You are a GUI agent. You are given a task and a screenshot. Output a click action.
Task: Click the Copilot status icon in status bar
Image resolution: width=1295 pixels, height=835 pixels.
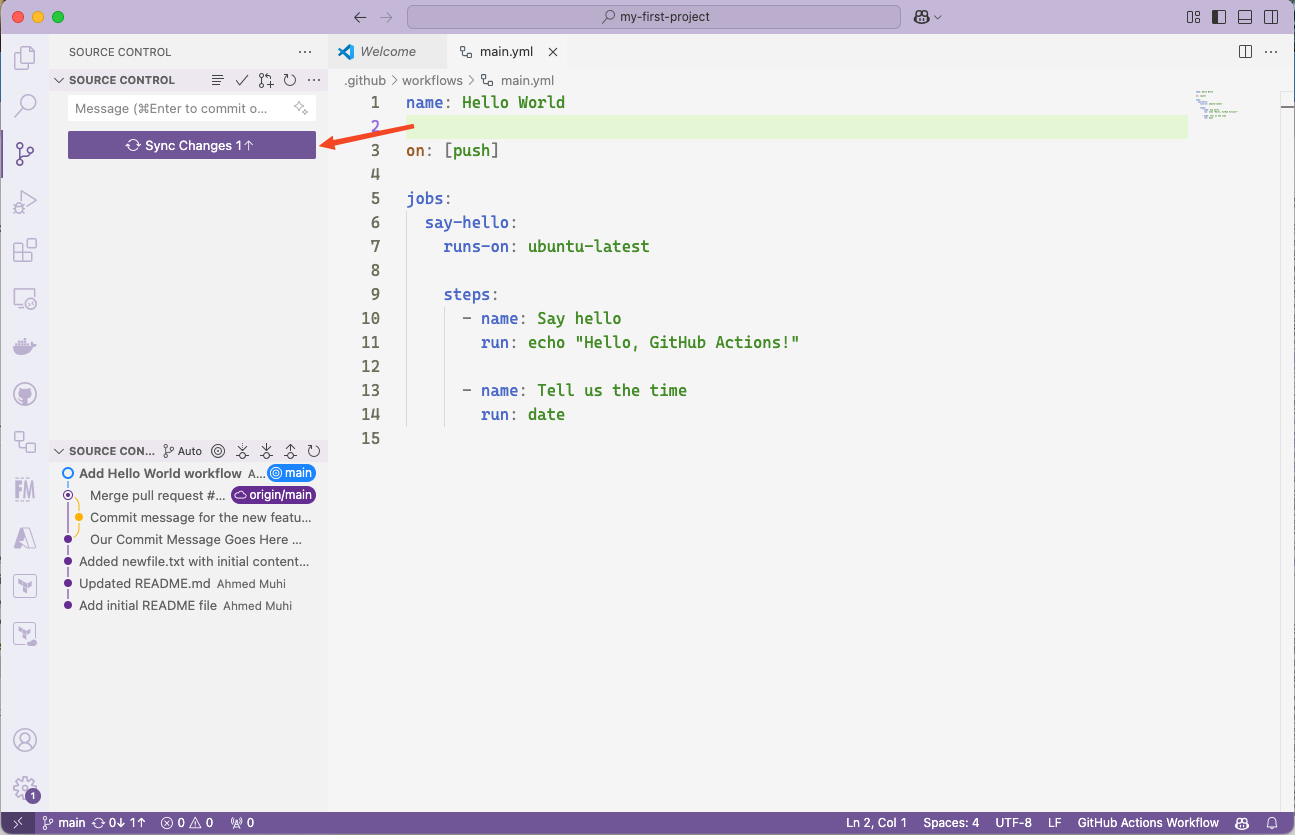click(x=1241, y=823)
